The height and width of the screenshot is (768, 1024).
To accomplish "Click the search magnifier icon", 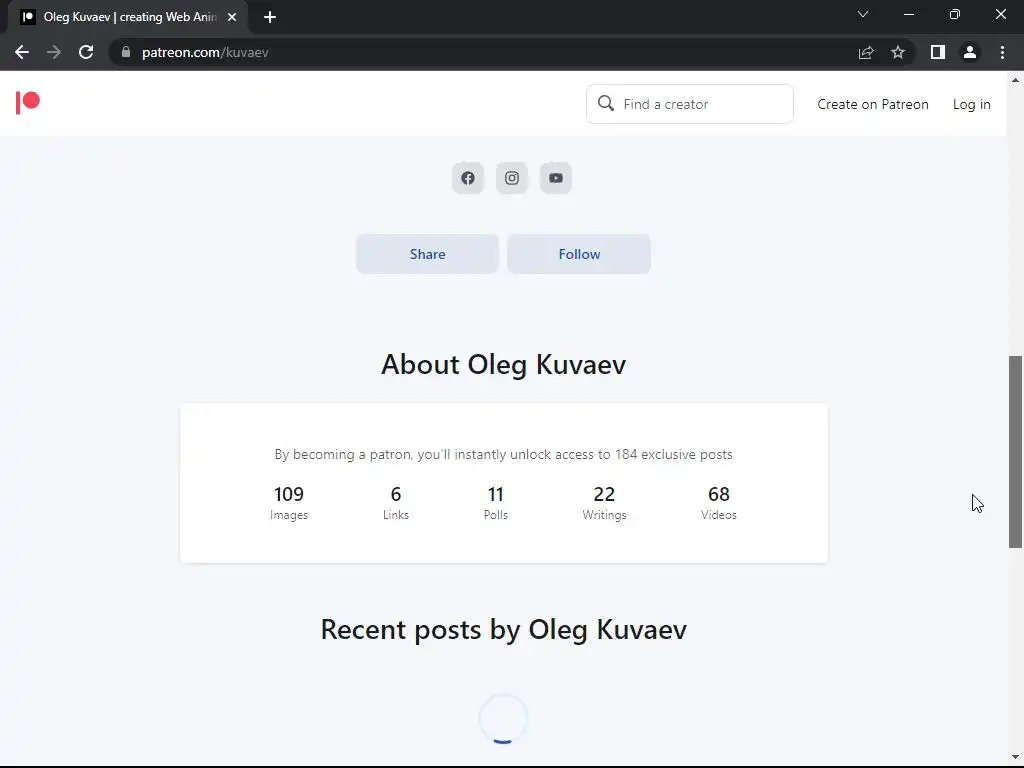I will pyautogui.click(x=605, y=103).
